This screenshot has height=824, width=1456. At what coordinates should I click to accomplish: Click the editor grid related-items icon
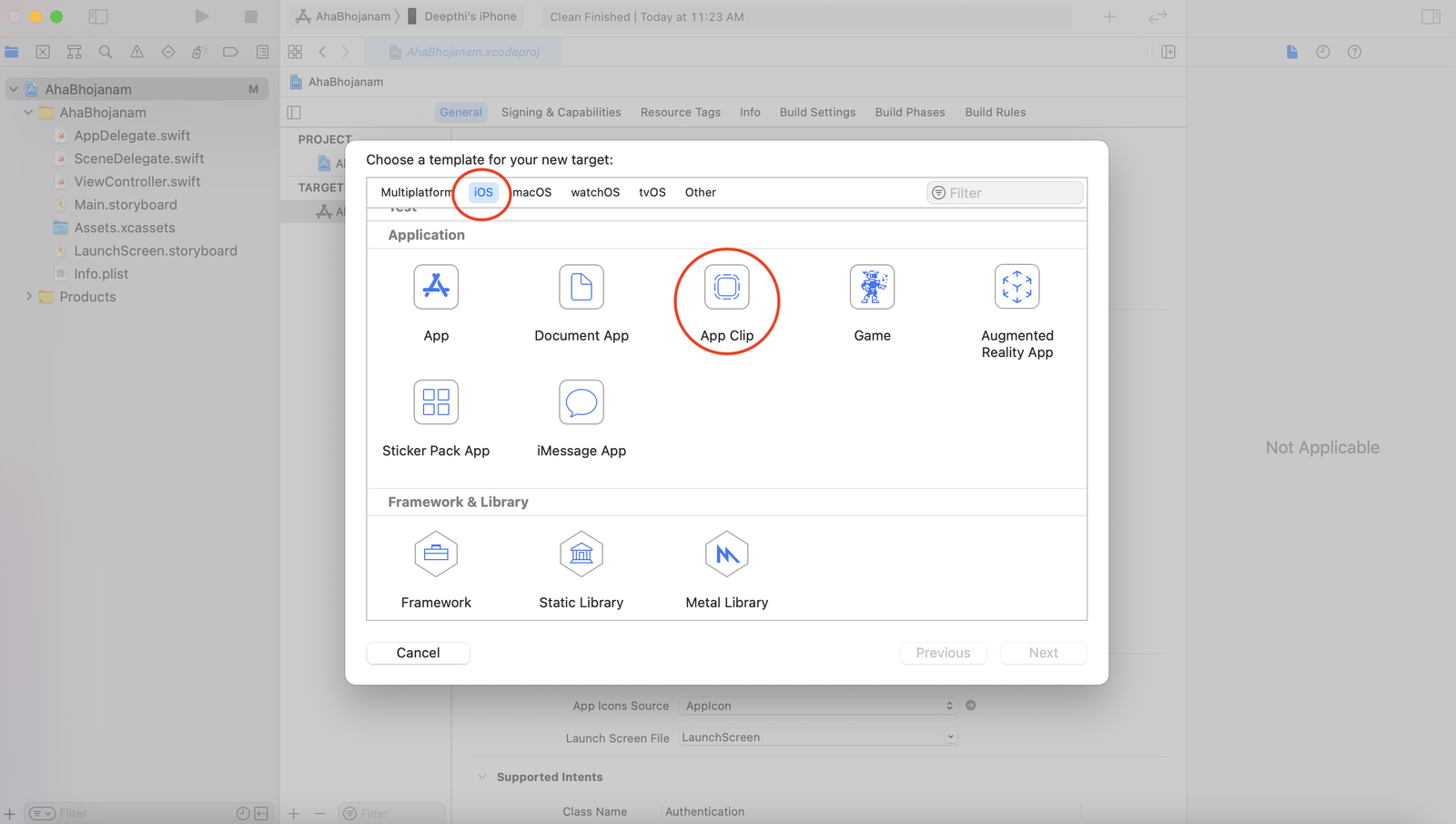[295, 52]
